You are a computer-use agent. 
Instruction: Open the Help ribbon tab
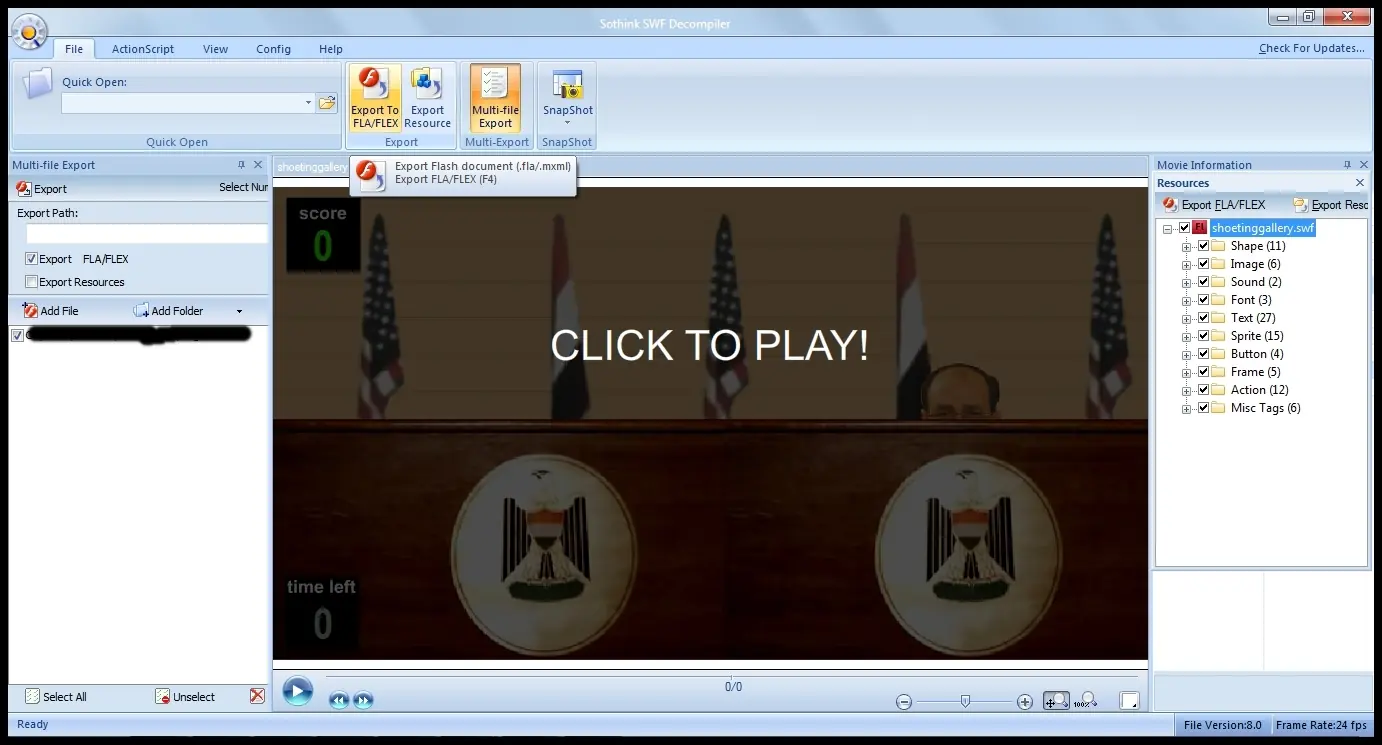(331, 49)
